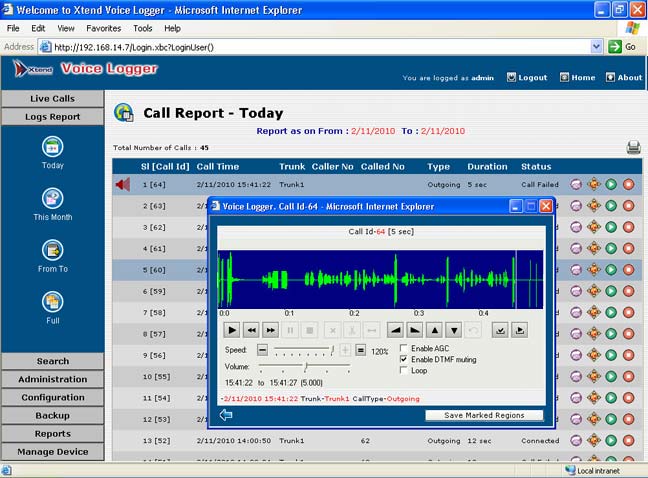Disable DTMF muting checkbox
Screen dimensions: 648x478
pos(404,359)
